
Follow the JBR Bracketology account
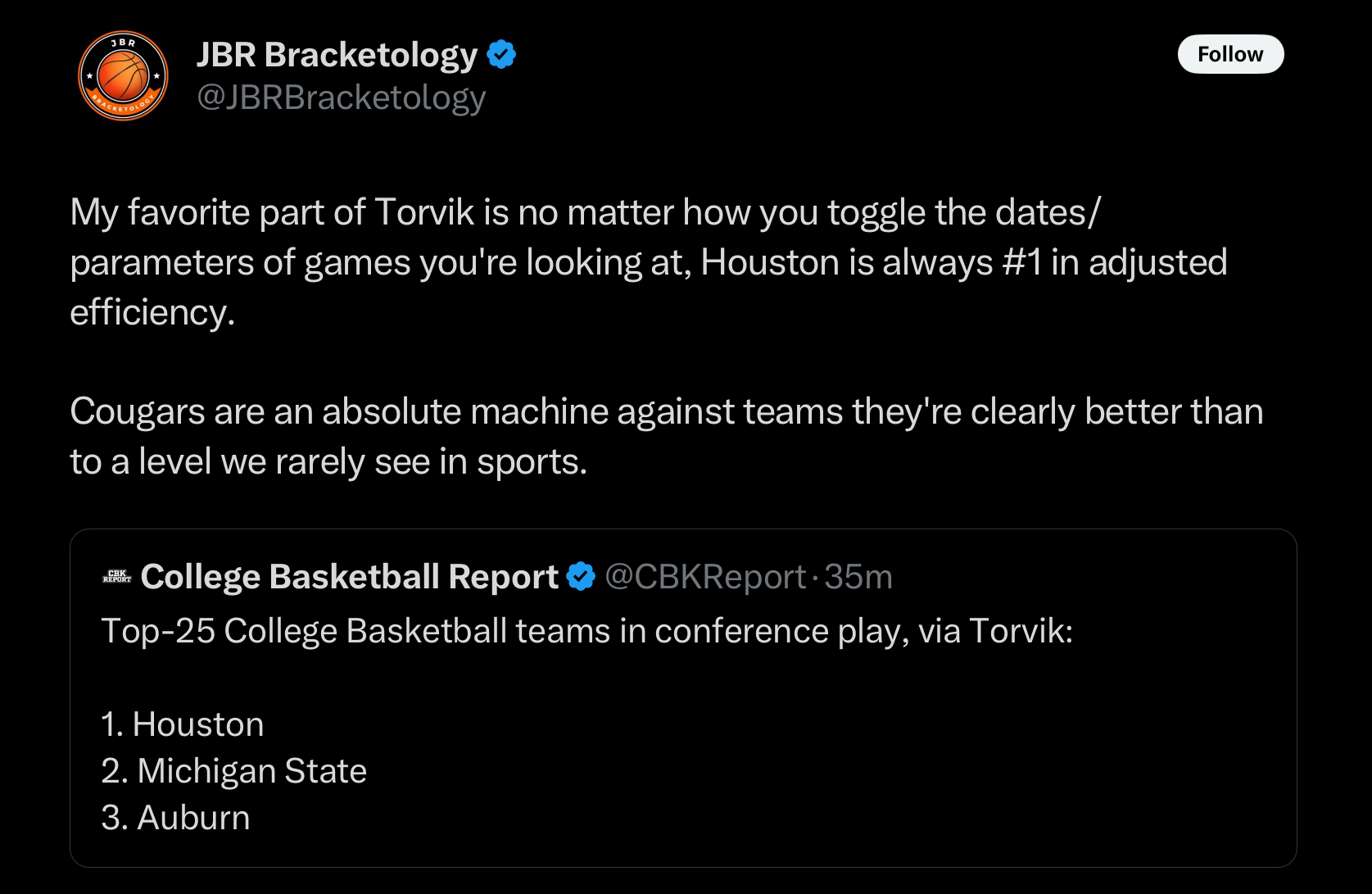(x=1230, y=54)
